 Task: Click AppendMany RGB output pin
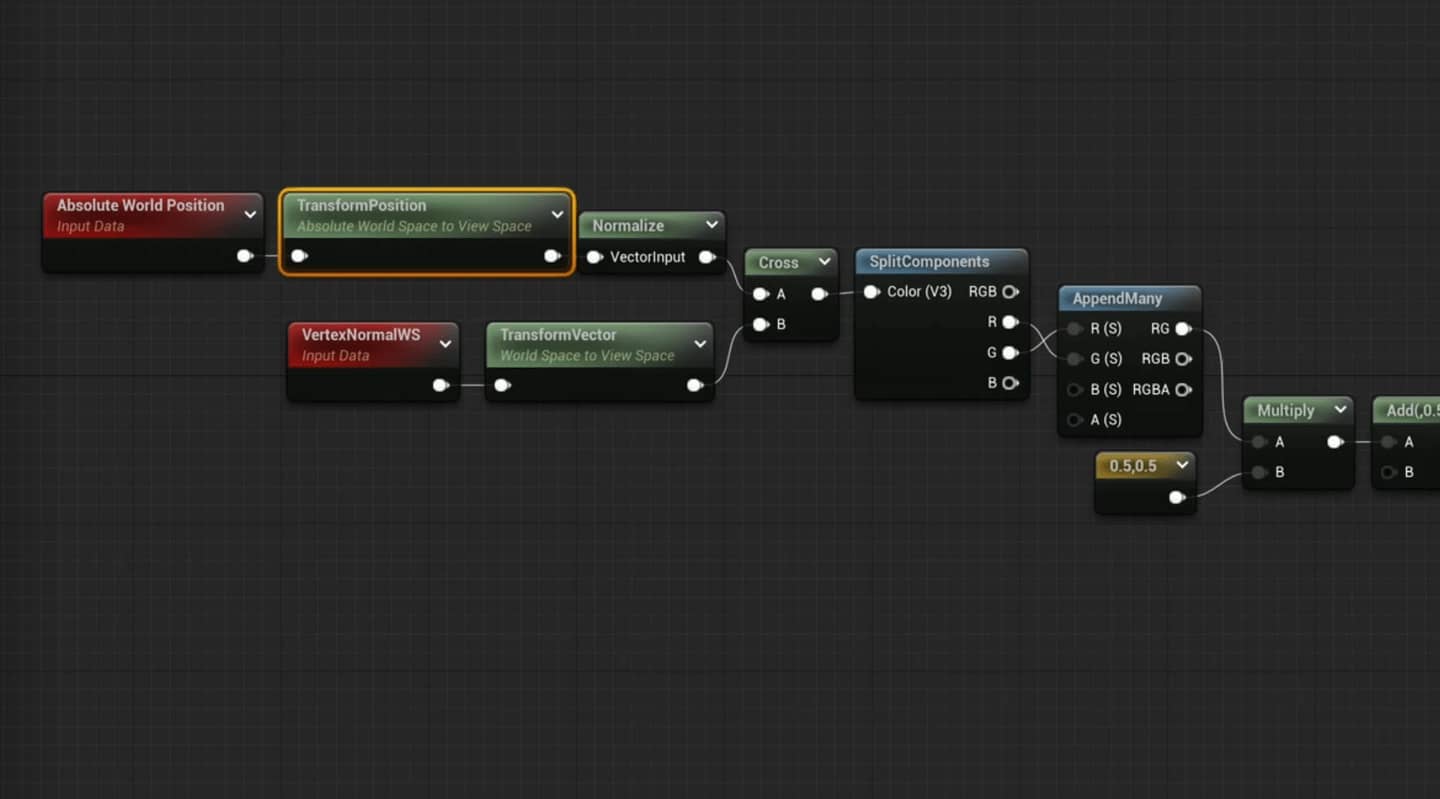pyautogui.click(x=1183, y=358)
